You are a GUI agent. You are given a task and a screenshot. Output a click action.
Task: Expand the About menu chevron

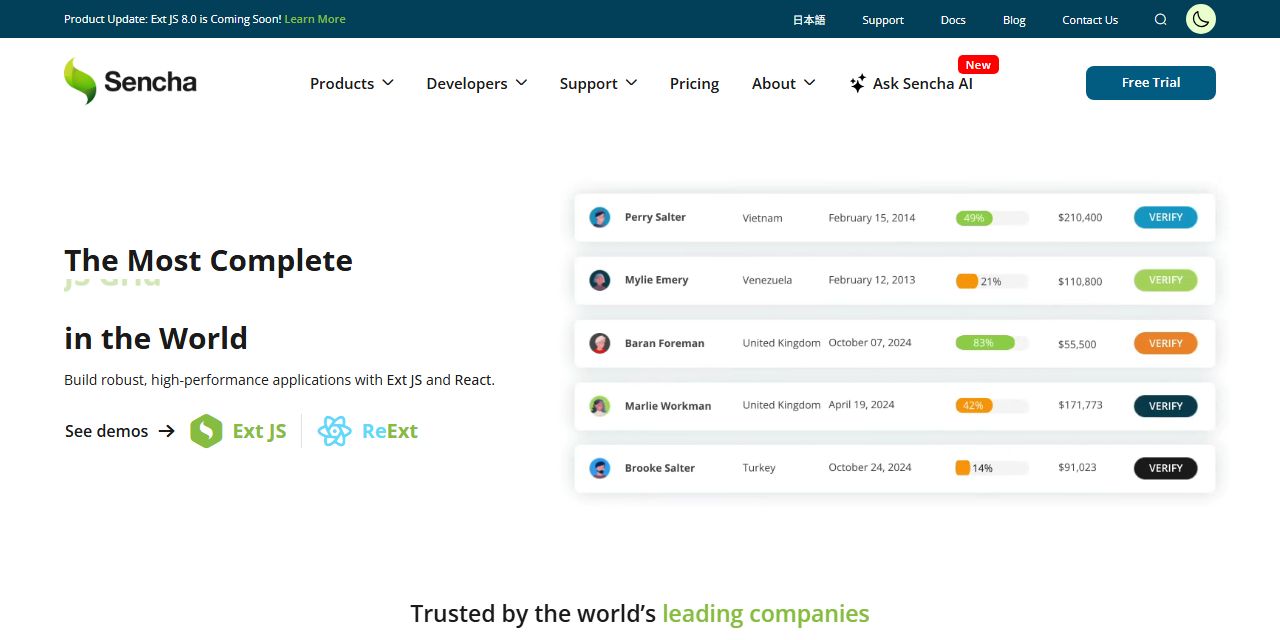(x=809, y=83)
